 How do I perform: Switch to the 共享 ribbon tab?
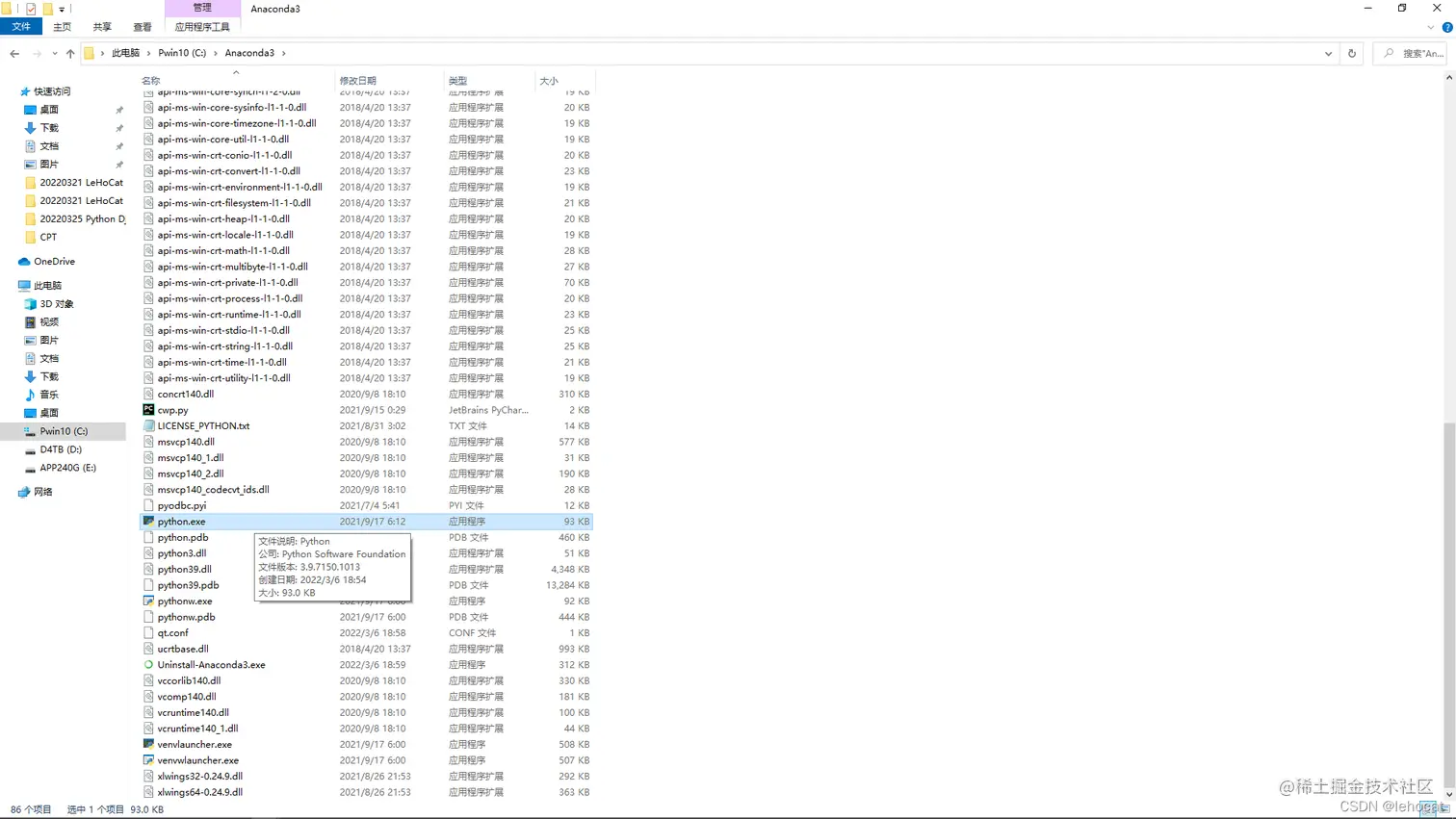click(102, 27)
